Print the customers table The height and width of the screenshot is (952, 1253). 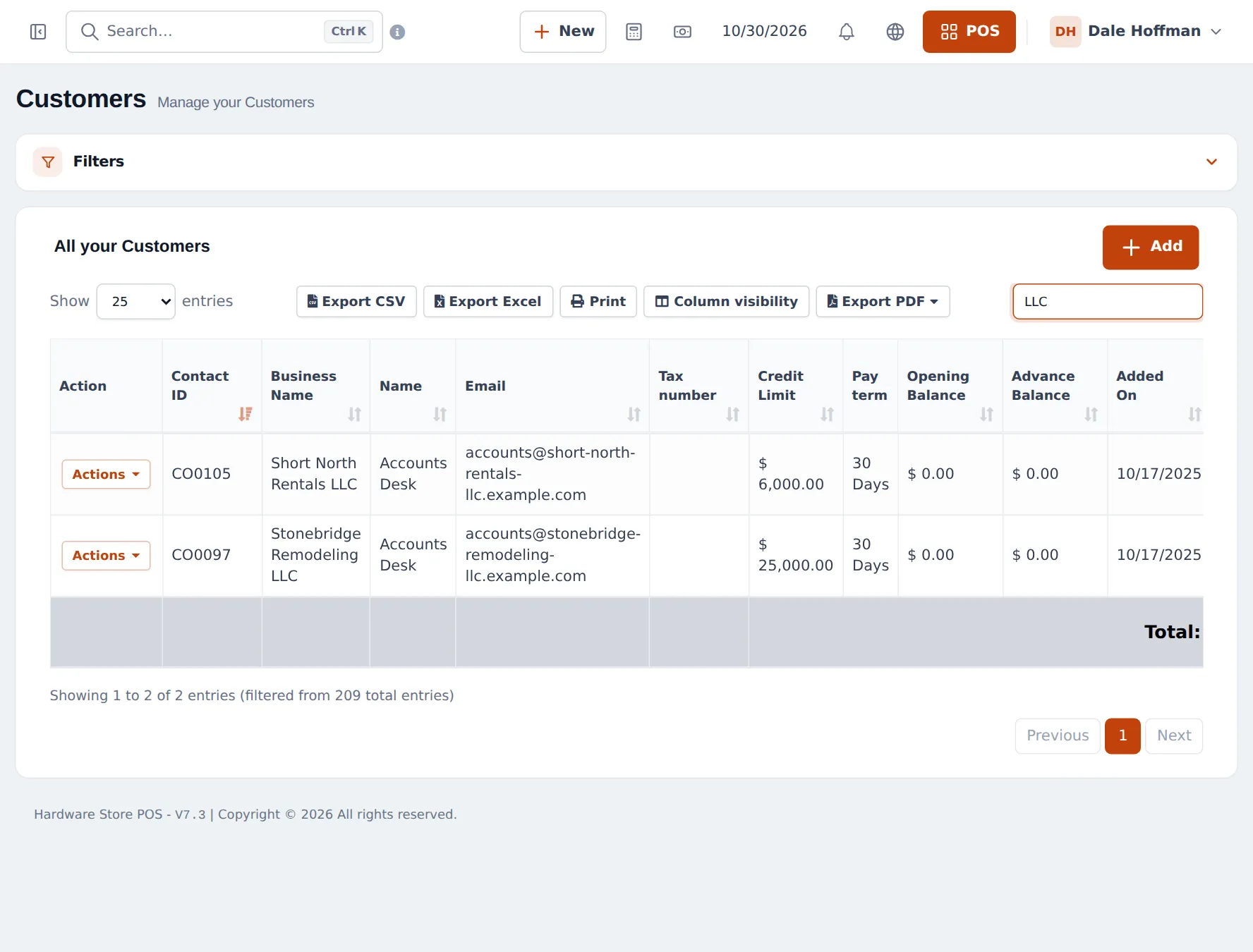[x=598, y=302]
